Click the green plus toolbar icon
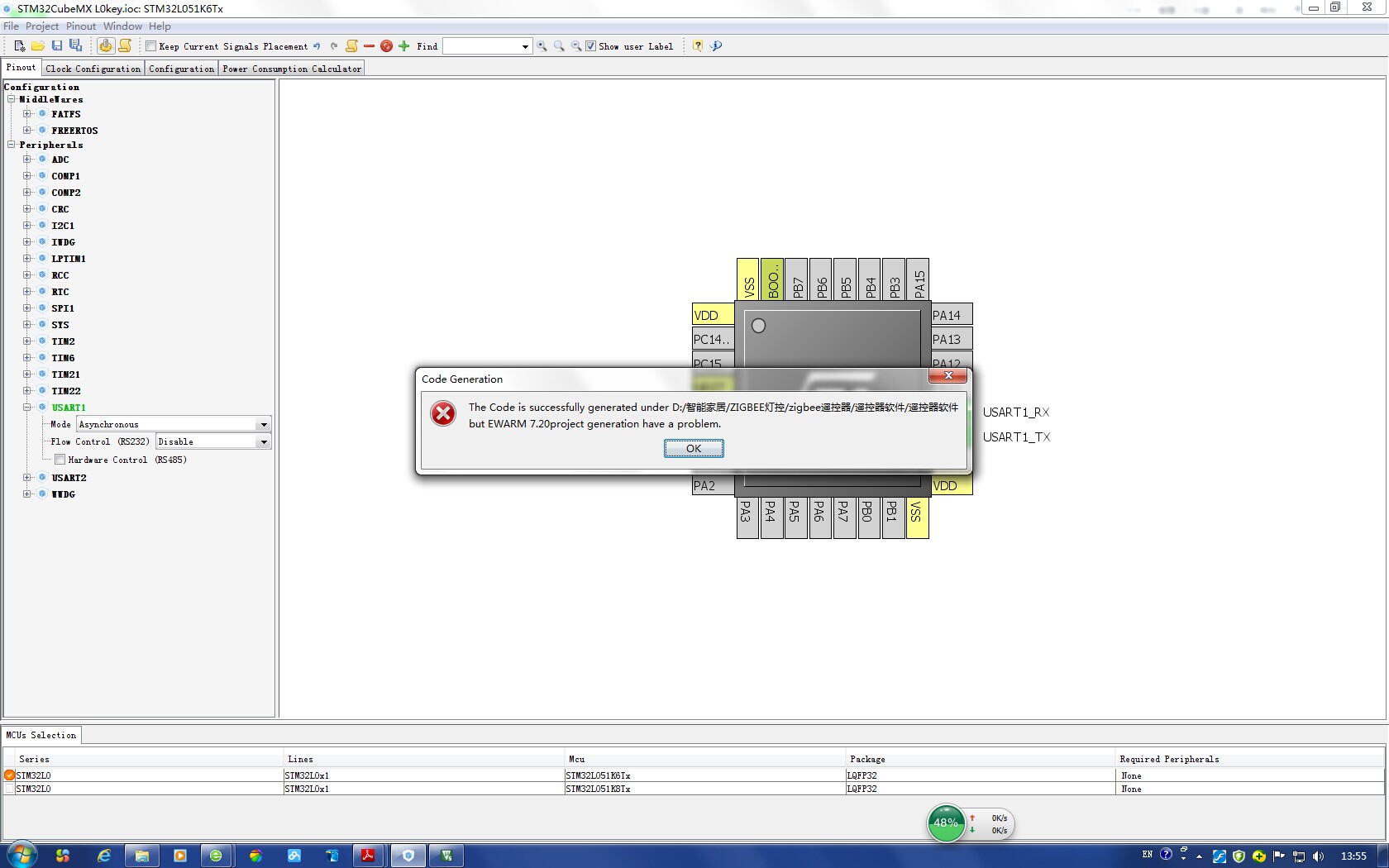1389x868 pixels. [x=404, y=46]
